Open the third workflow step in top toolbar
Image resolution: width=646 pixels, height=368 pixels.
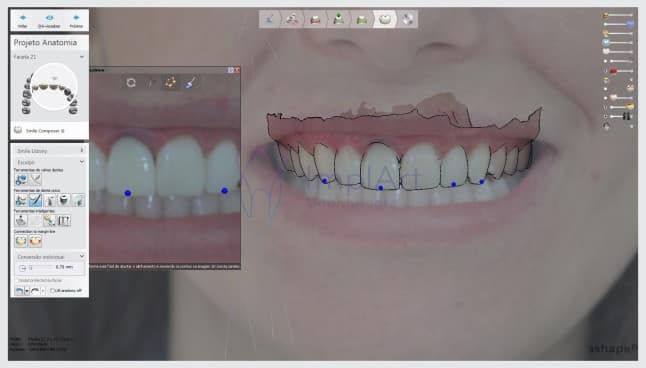click(x=315, y=19)
